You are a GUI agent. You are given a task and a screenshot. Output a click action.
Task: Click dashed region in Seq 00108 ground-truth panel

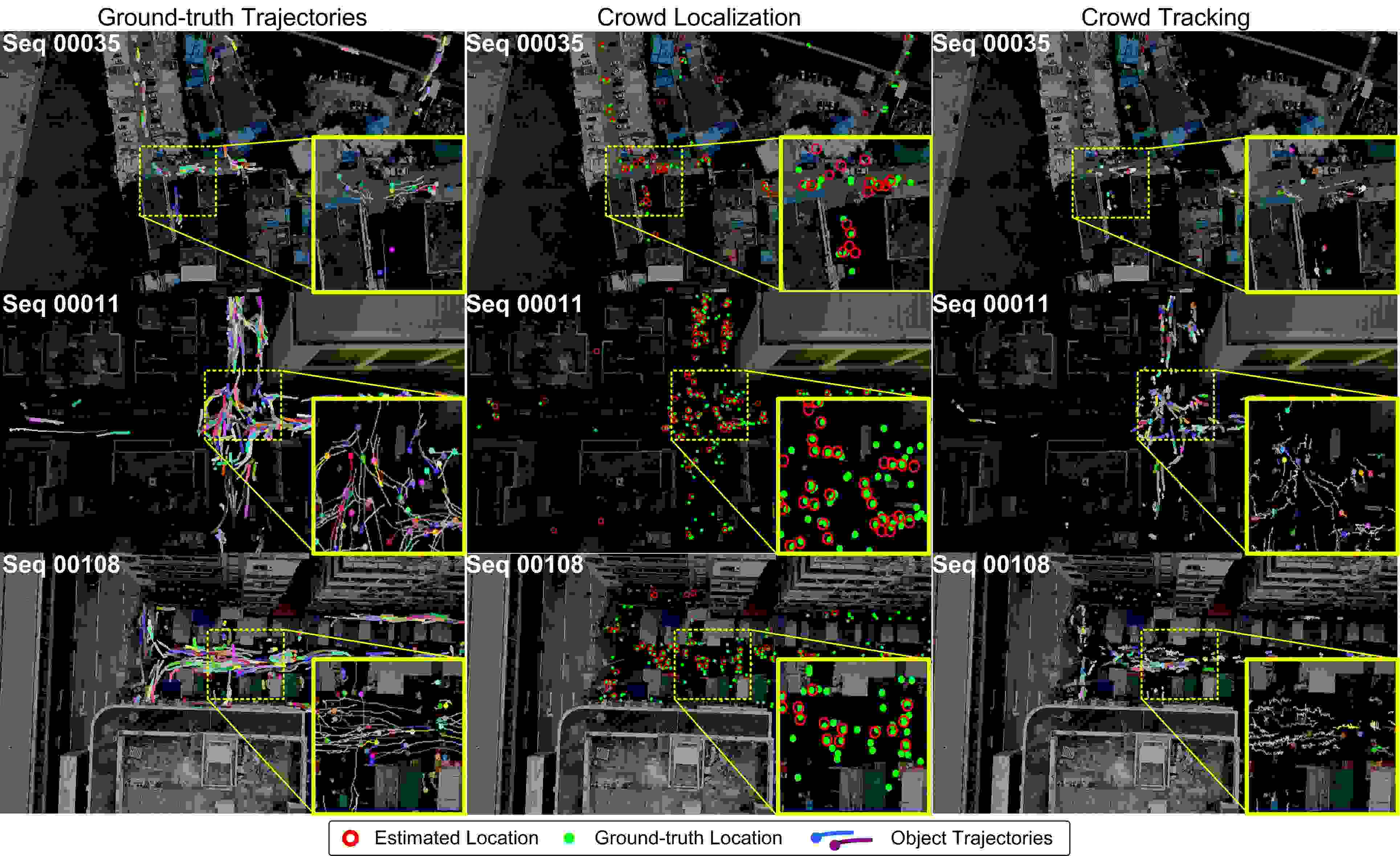click(x=246, y=664)
